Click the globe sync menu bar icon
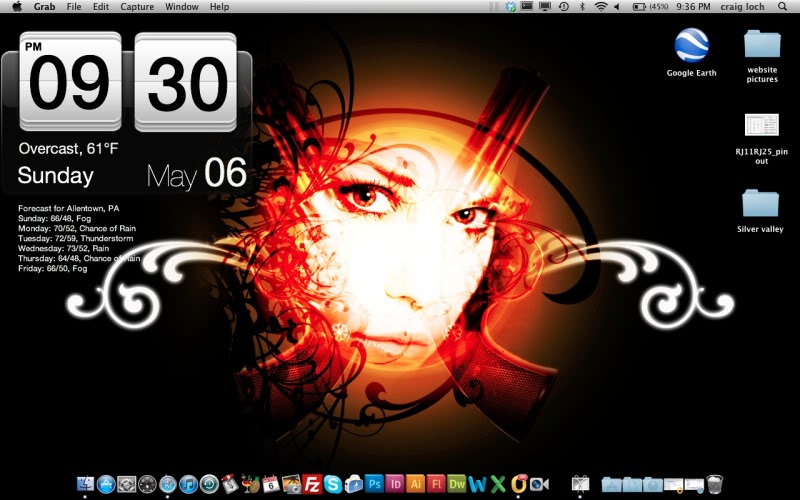800x500 pixels. pyautogui.click(x=511, y=7)
